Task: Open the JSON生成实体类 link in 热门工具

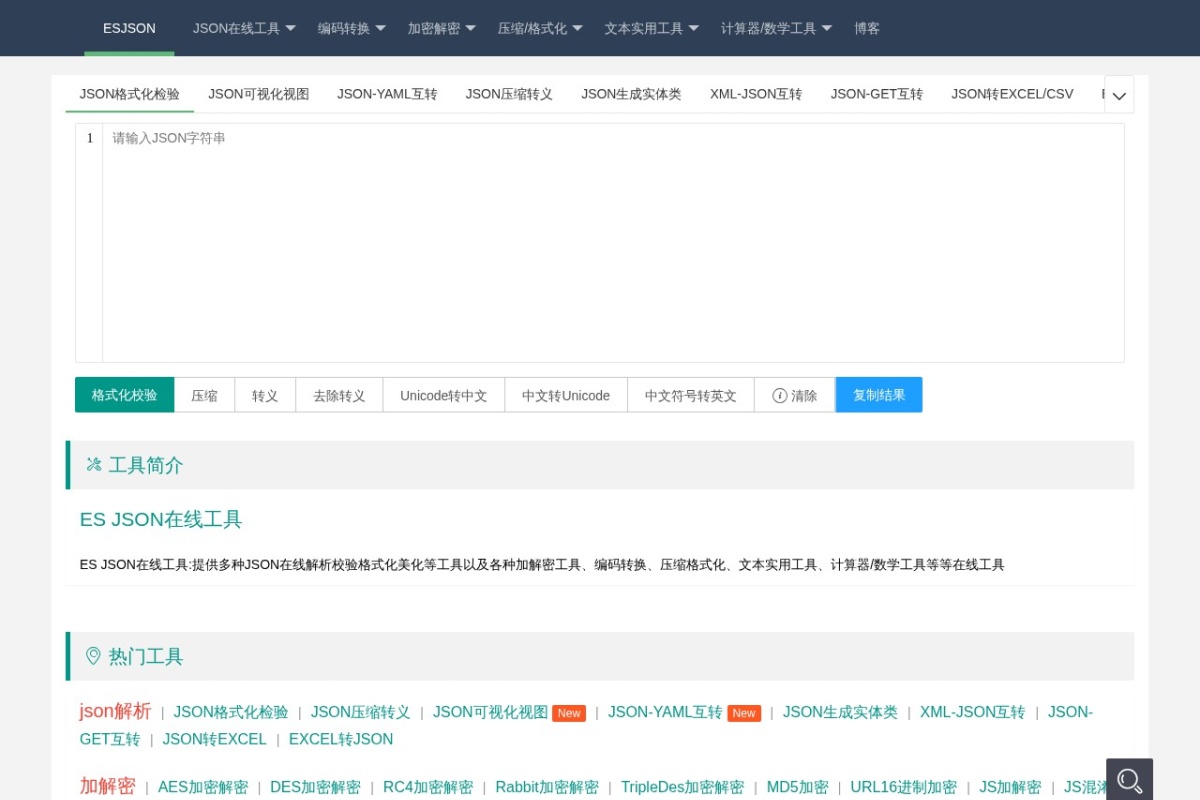Action: point(840,712)
